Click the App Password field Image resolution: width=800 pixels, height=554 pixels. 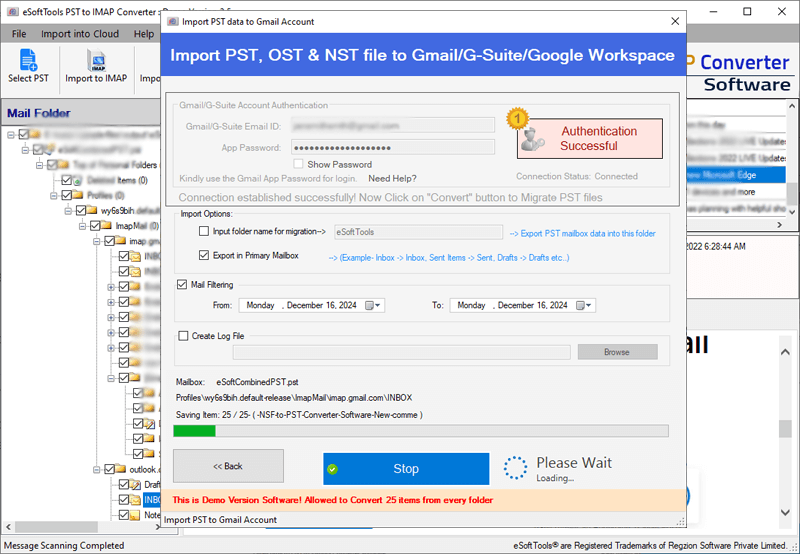(x=392, y=147)
